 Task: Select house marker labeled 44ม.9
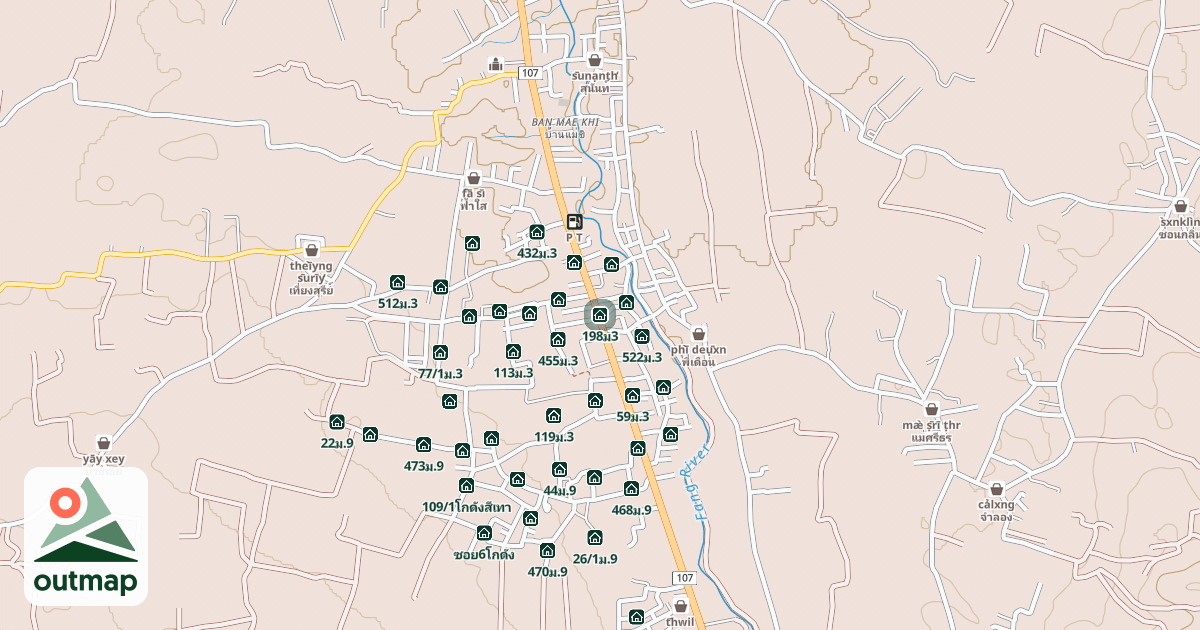[560, 470]
